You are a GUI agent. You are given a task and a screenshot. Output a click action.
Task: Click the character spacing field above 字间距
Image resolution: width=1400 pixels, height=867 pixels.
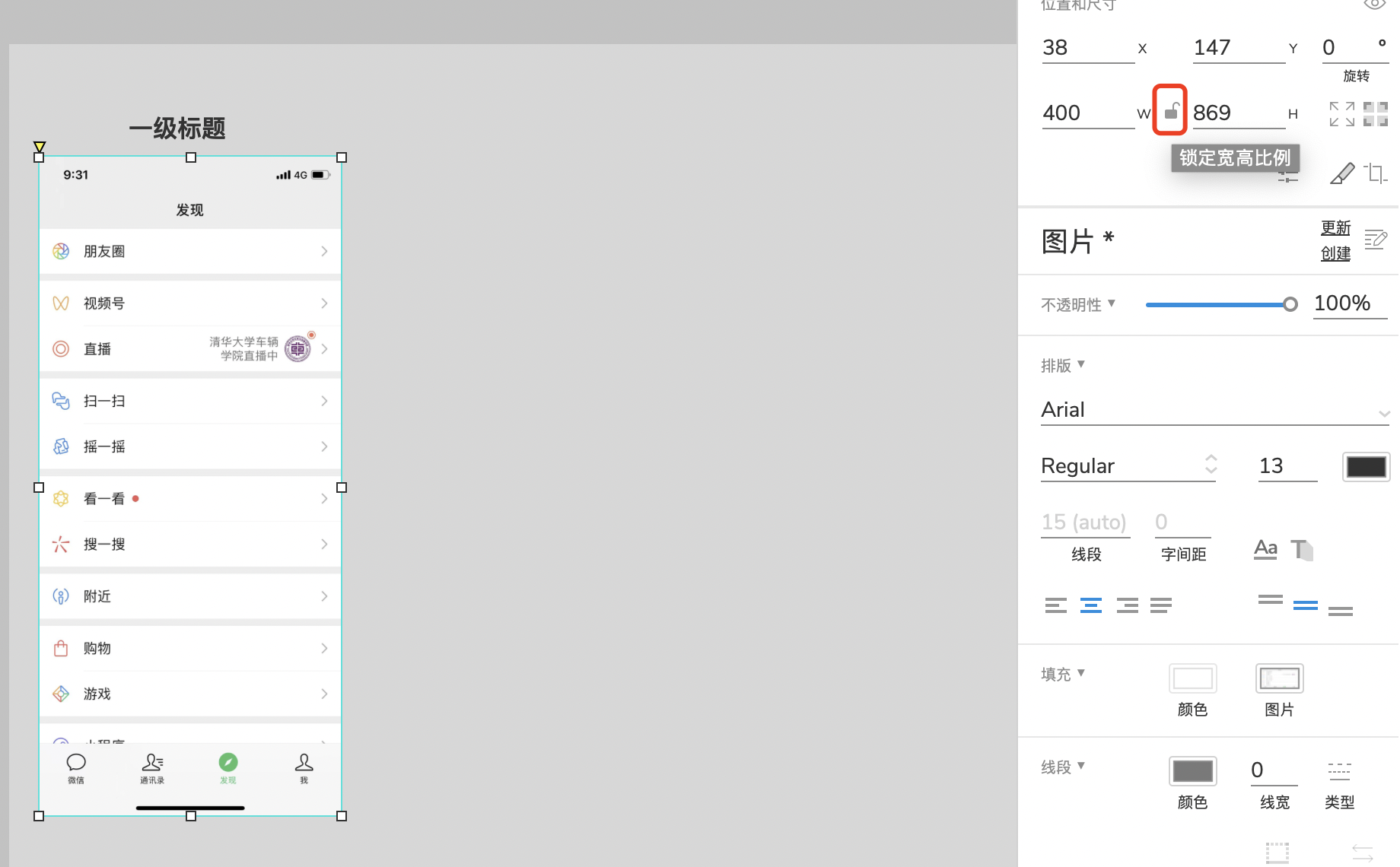(1182, 522)
